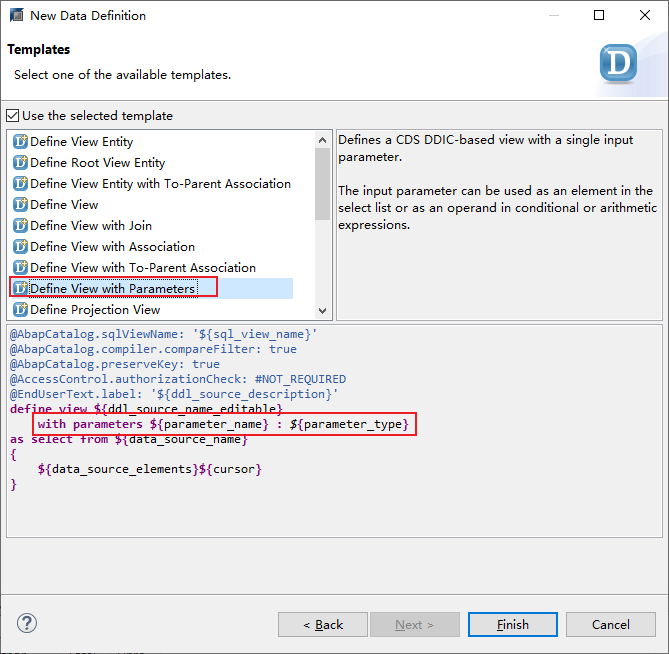
Task: Choose Define View with Parameters template
Action: (112, 289)
